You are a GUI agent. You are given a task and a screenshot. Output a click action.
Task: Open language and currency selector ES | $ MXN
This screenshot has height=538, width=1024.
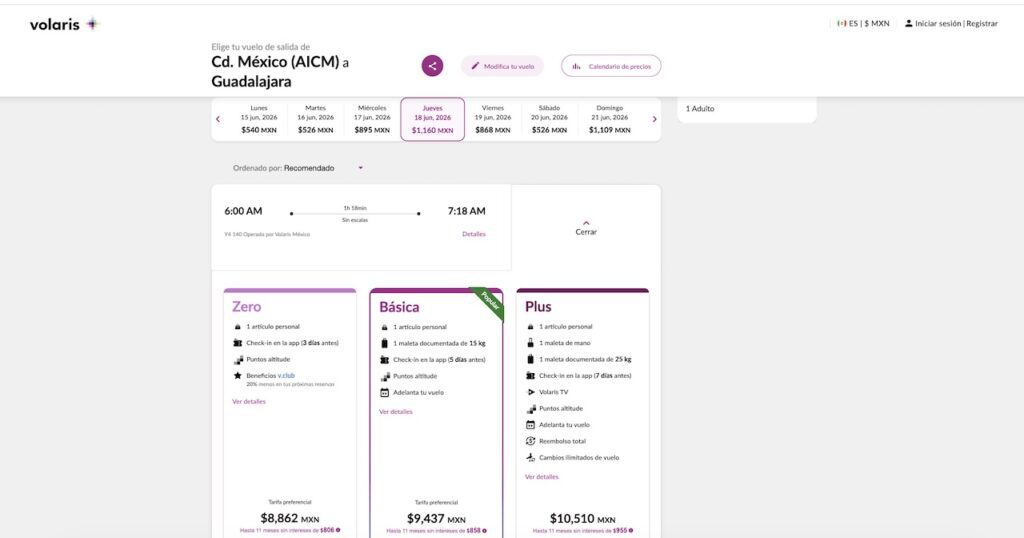[x=863, y=24]
